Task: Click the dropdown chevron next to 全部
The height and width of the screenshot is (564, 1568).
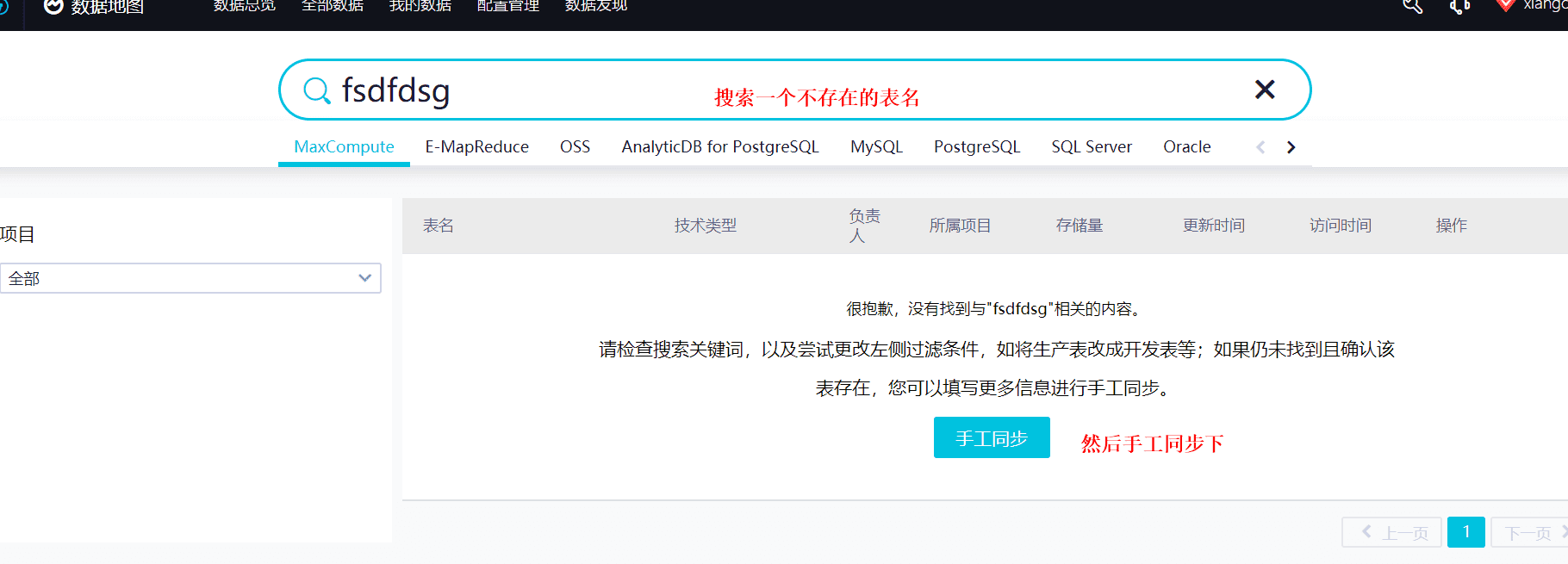Action: (x=364, y=278)
